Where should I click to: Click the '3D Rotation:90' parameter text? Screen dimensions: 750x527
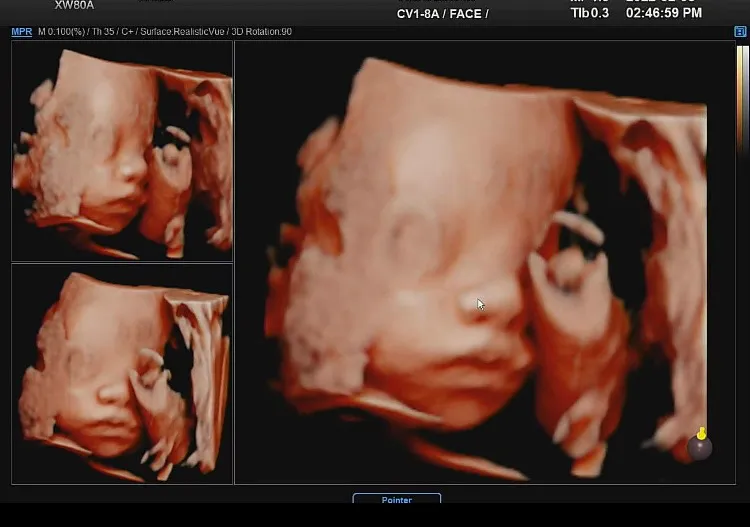tap(262, 32)
